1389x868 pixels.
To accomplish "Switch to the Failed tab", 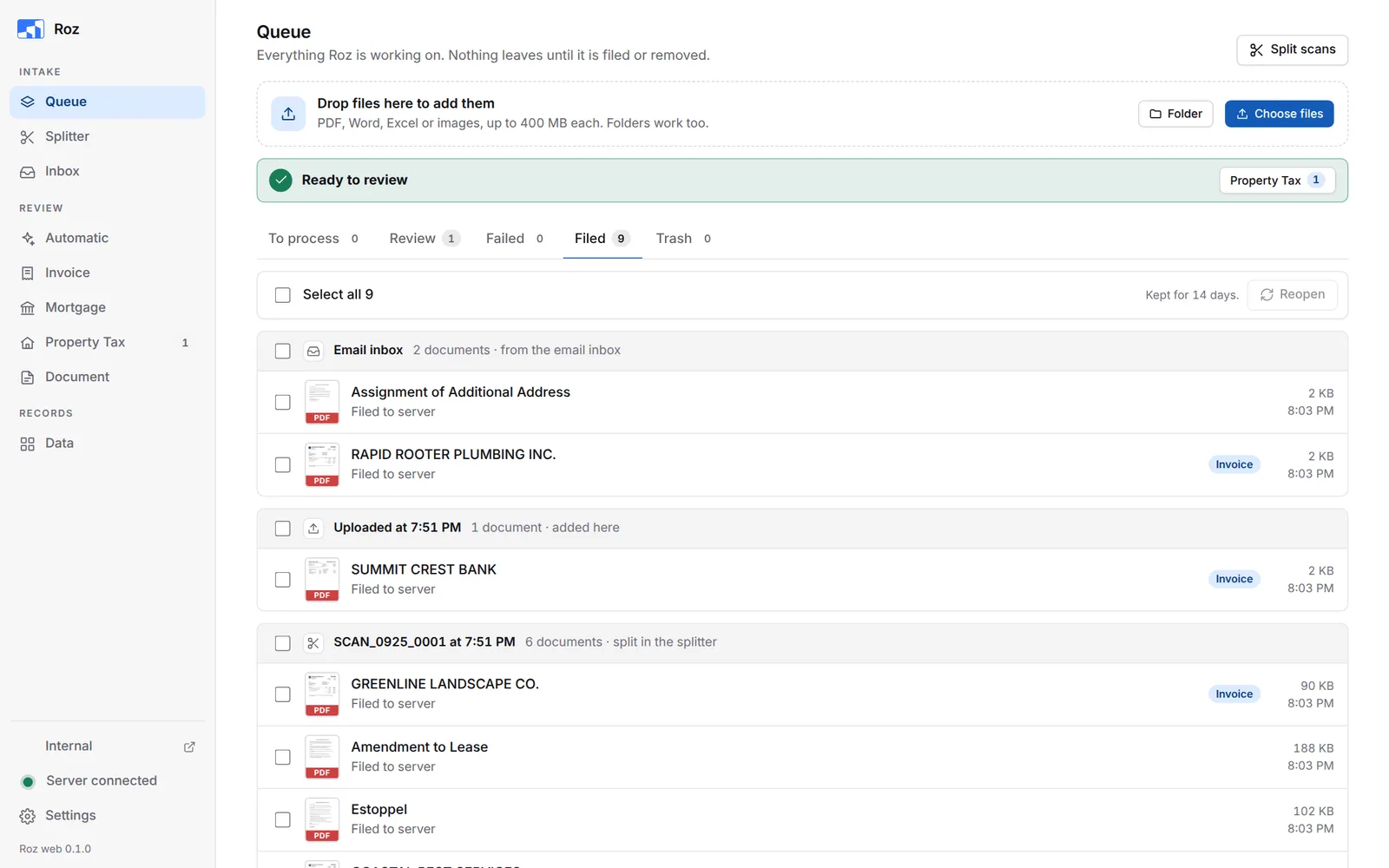I will click(x=516, y=239).
